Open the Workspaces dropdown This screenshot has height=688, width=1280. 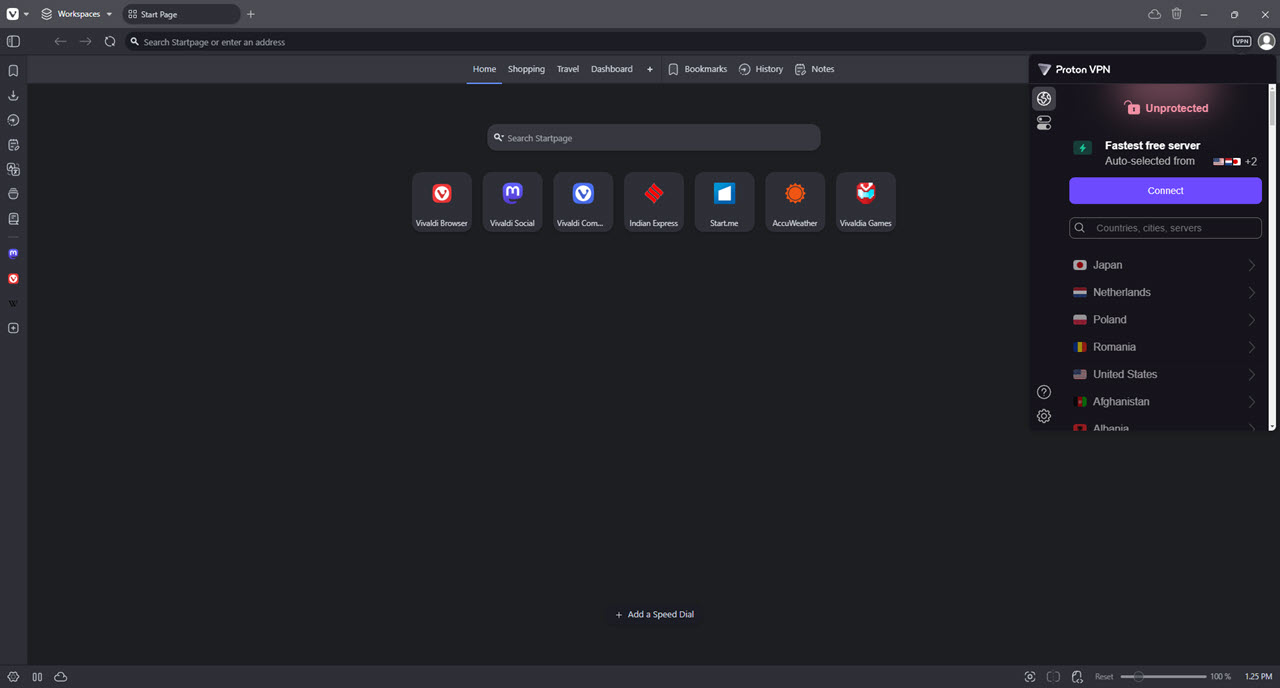click(76, 14)
